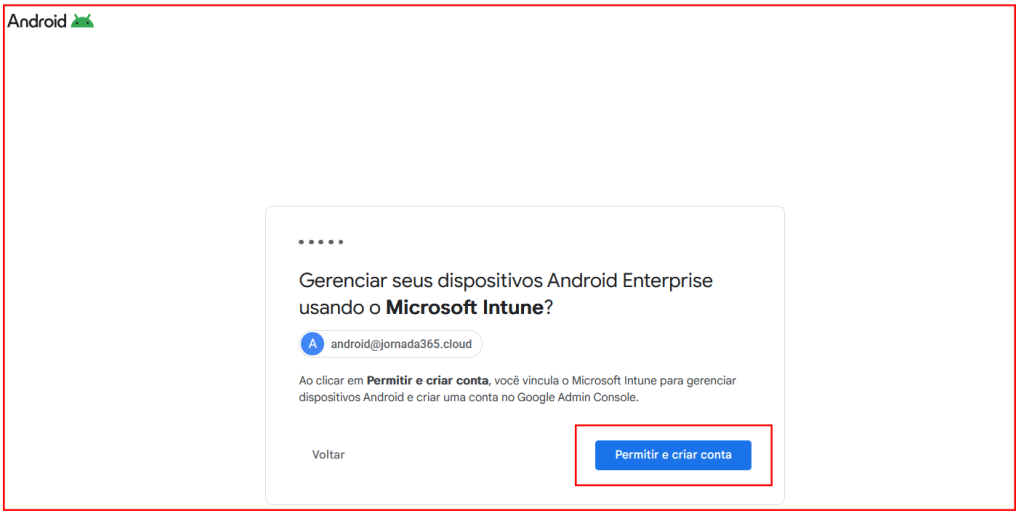Click "Ao clicar em" at description start
The image size is (1024, 516).
click(331, 380)
